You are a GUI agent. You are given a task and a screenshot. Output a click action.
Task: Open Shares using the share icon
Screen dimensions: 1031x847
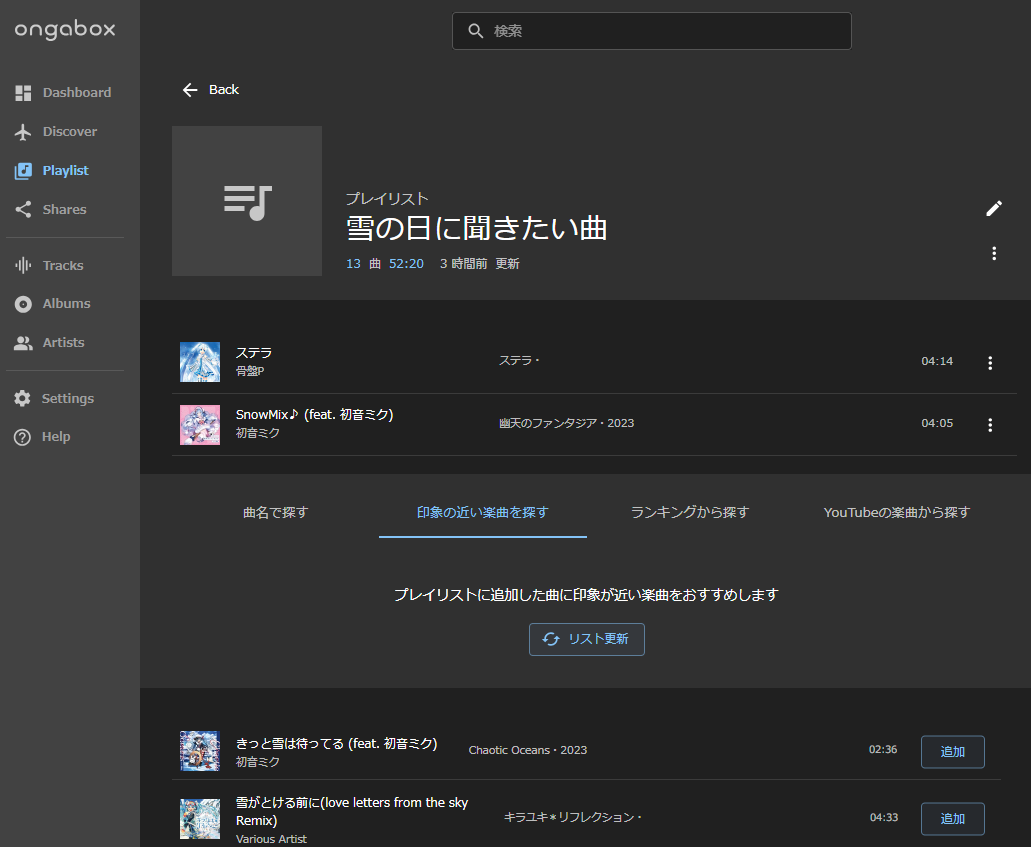coord(21,209)
